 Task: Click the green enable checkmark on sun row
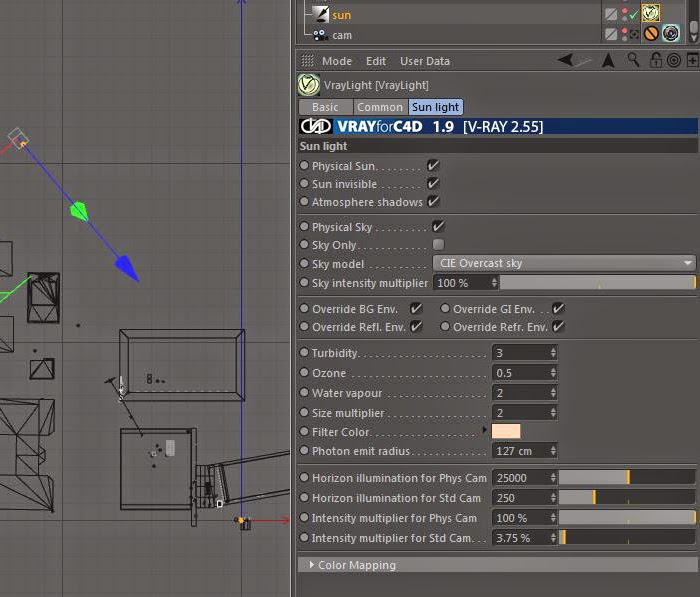(634, 16)
